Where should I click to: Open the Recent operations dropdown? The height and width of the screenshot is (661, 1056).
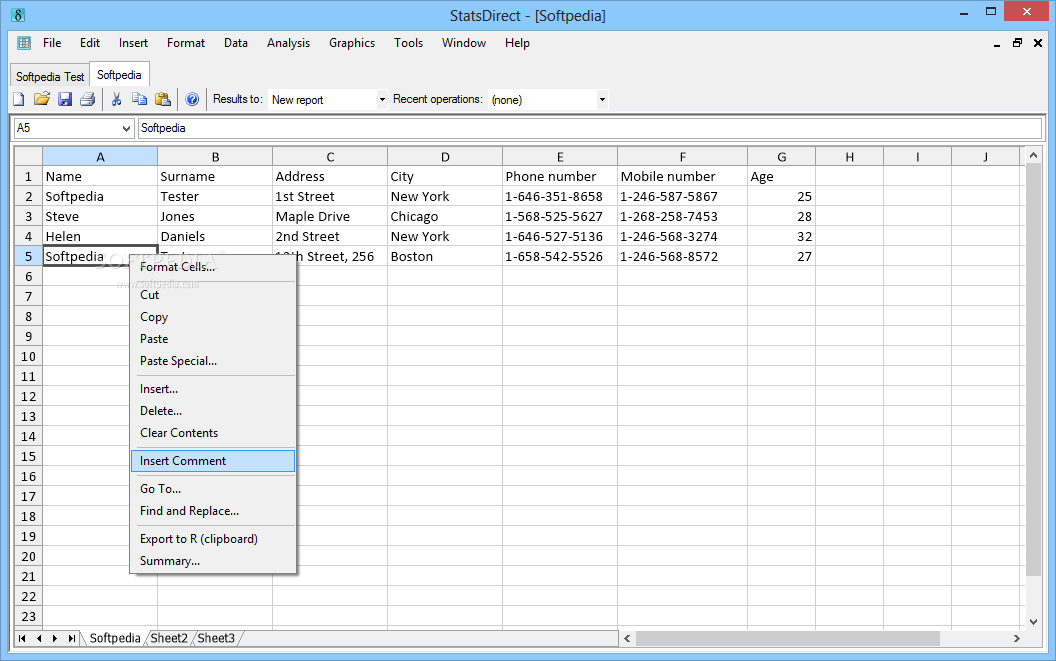pyautogui.click(x=602, y=100)
